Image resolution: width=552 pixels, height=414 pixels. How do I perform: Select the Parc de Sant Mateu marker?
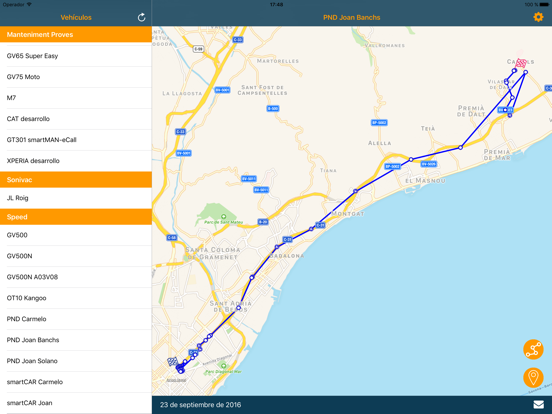pos(223,216)
